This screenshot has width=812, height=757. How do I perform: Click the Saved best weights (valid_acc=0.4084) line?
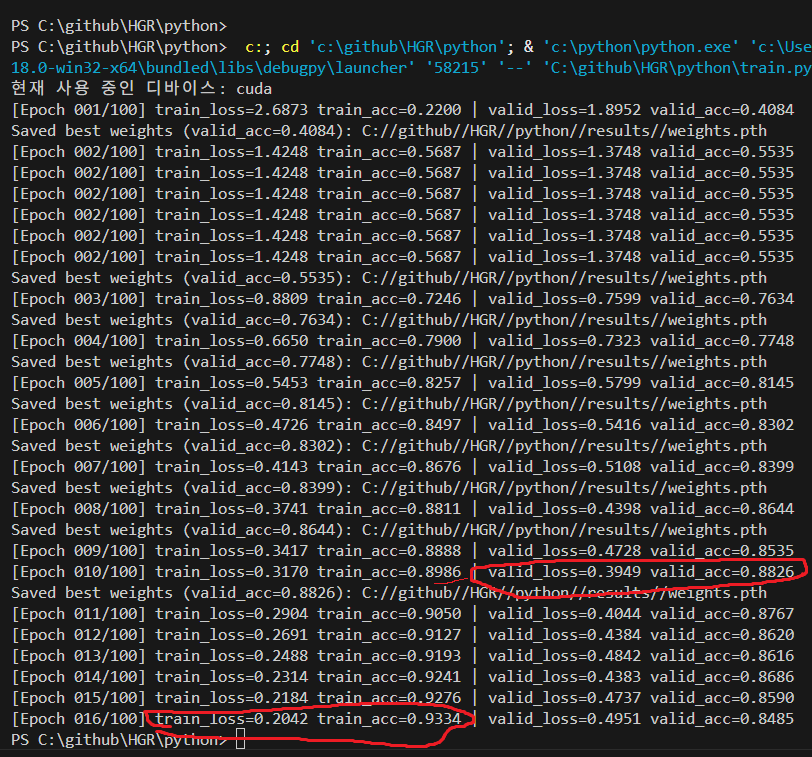point(389,131)
